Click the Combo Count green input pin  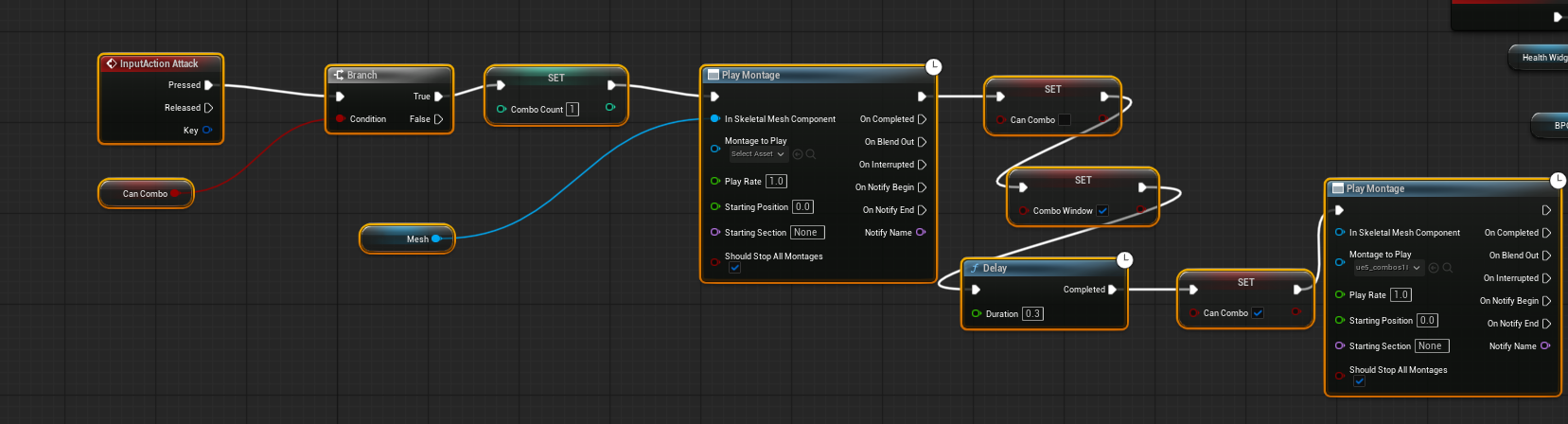click(x=502, y=110)
